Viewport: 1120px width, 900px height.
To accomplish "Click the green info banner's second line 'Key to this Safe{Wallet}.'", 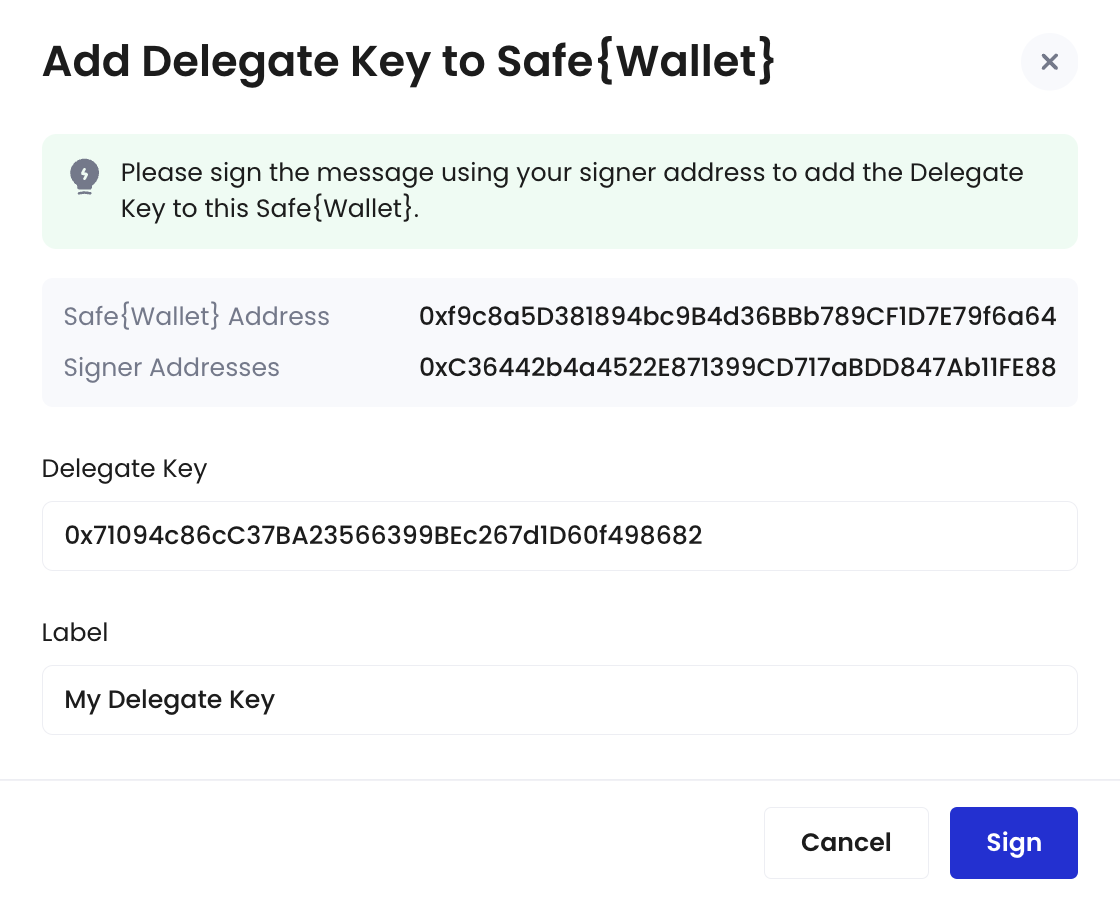I will (269, 209).
